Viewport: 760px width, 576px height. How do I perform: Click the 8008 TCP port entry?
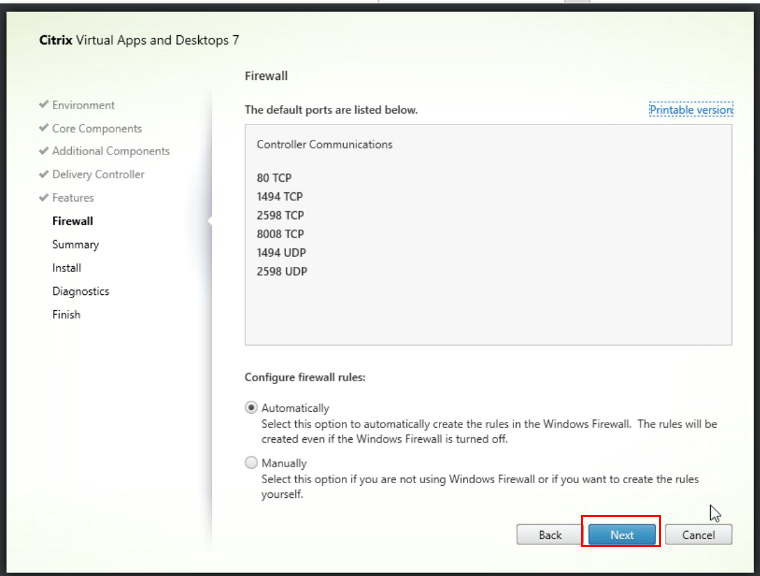[x=280, y=234]
